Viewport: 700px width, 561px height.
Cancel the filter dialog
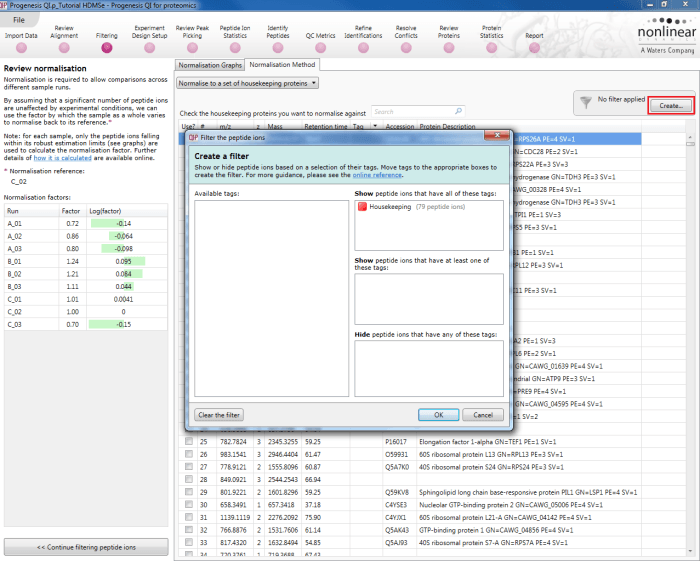[483, 415]
